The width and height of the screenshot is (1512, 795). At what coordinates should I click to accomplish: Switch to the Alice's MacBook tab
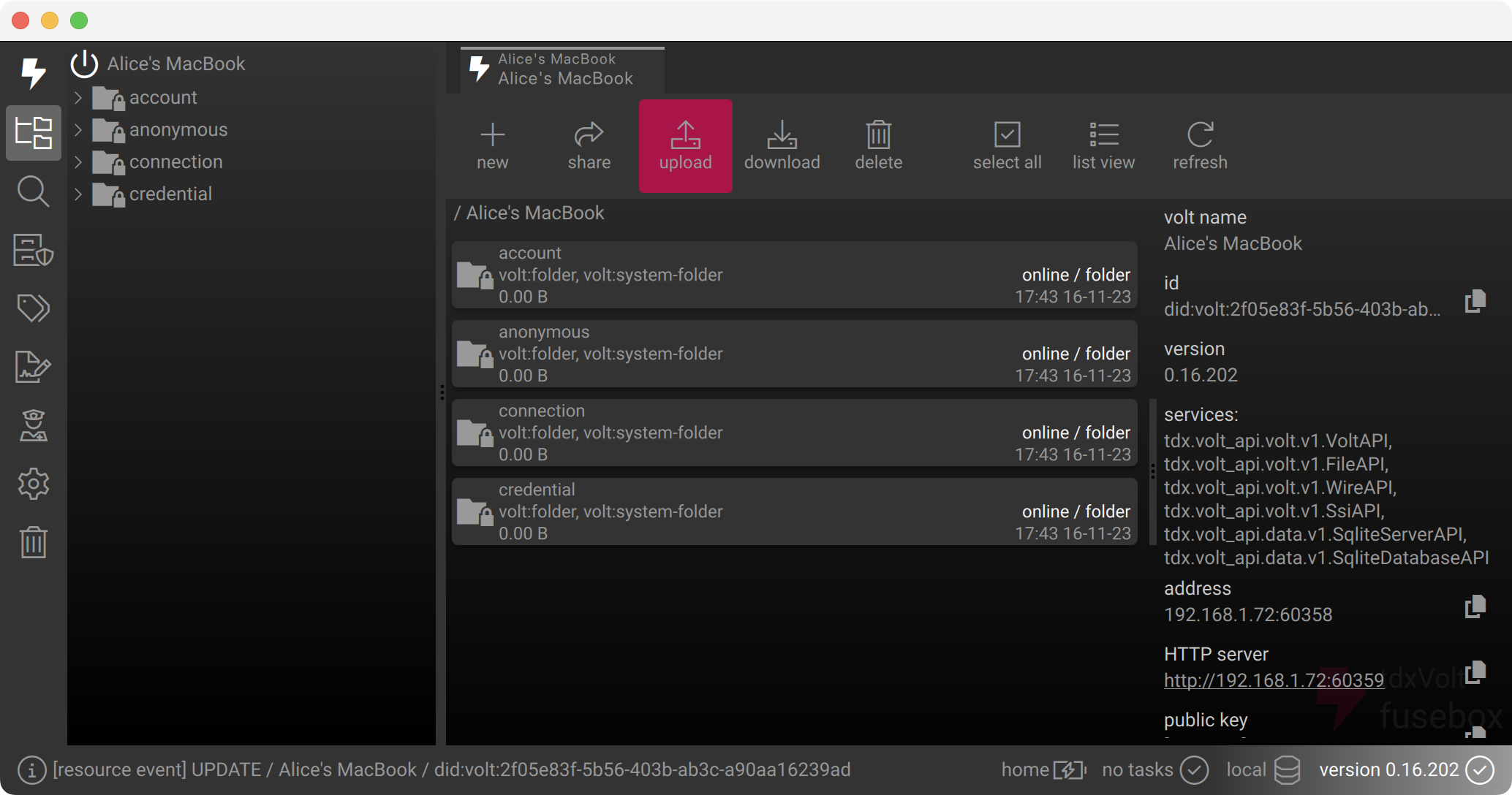[x=562, y=69]
